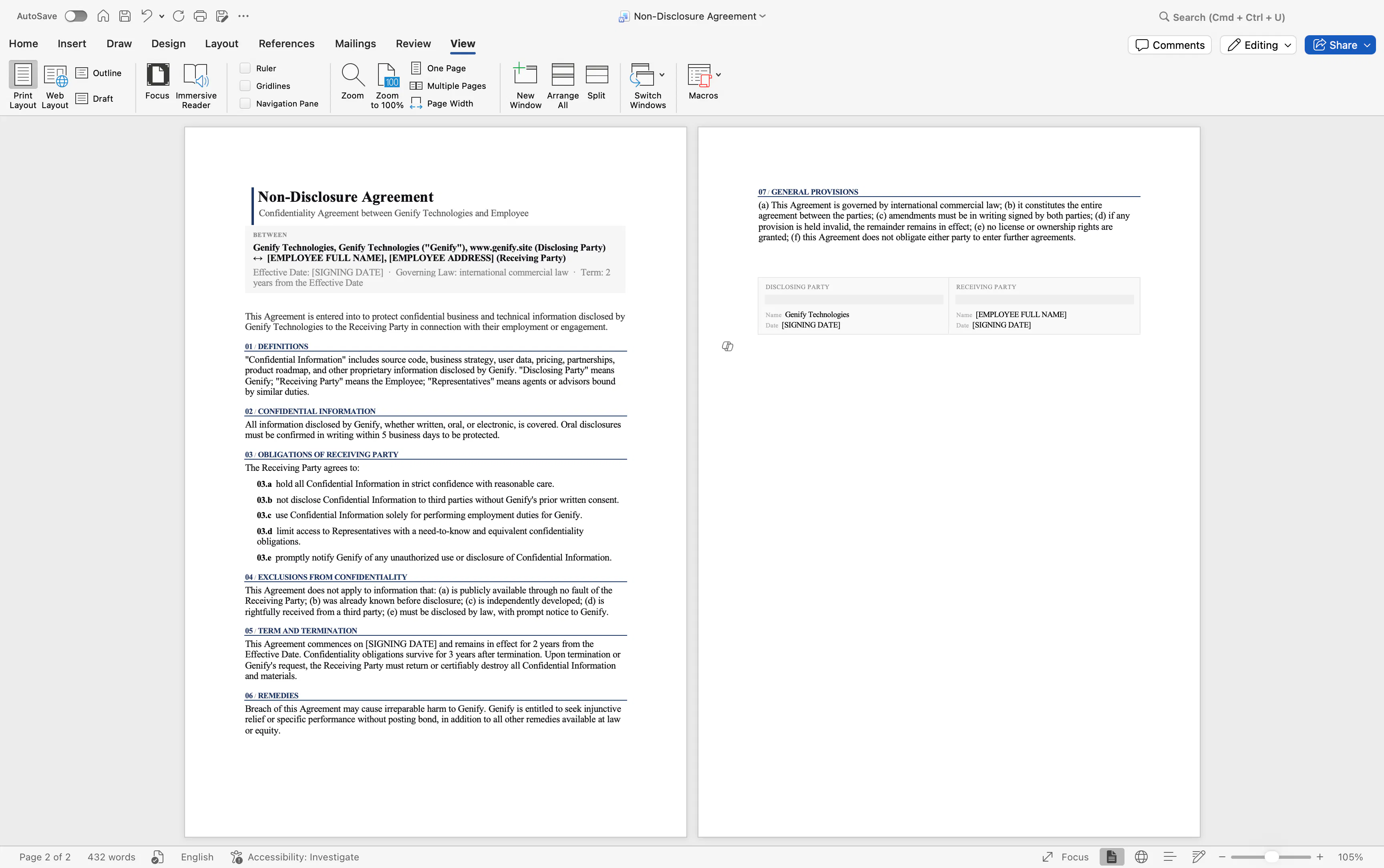Select Web Layout globe icon in status bar
The image size is (1384, 868).
pyautogui.click(x=1141, y=857)
